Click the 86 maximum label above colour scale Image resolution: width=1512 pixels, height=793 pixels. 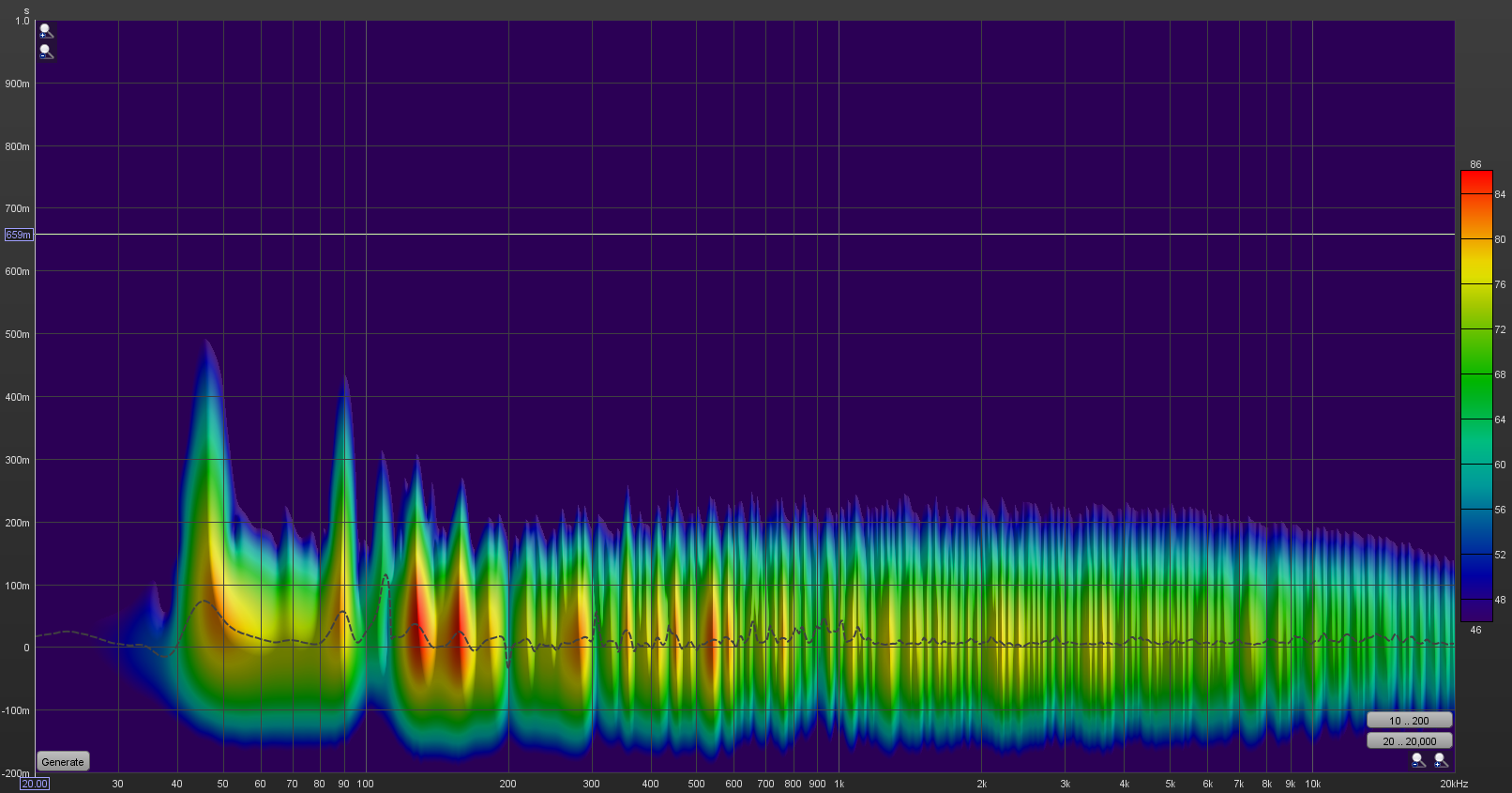(x=1475, y=164)
